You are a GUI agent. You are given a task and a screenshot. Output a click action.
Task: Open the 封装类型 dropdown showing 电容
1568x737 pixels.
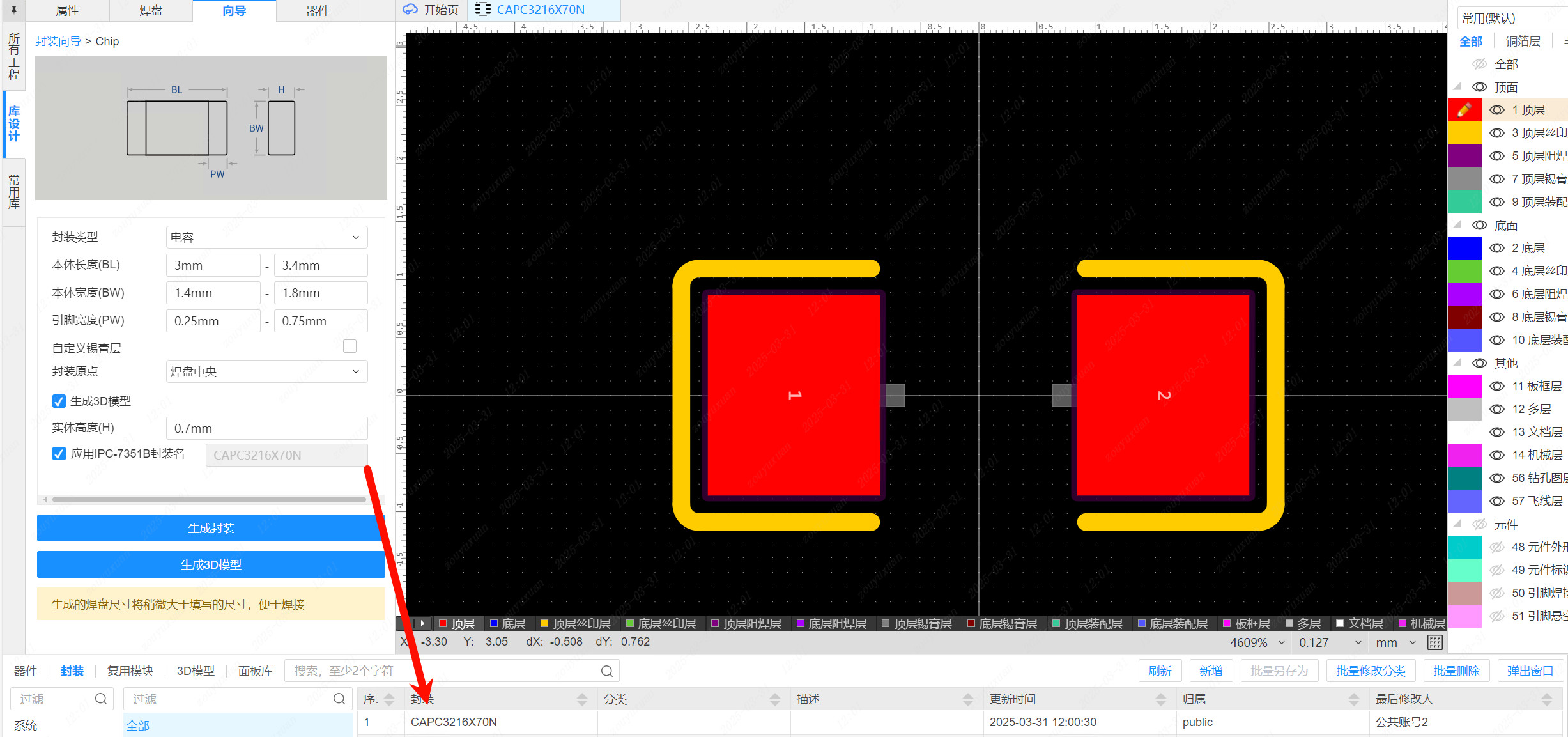(x=266, y=237)
